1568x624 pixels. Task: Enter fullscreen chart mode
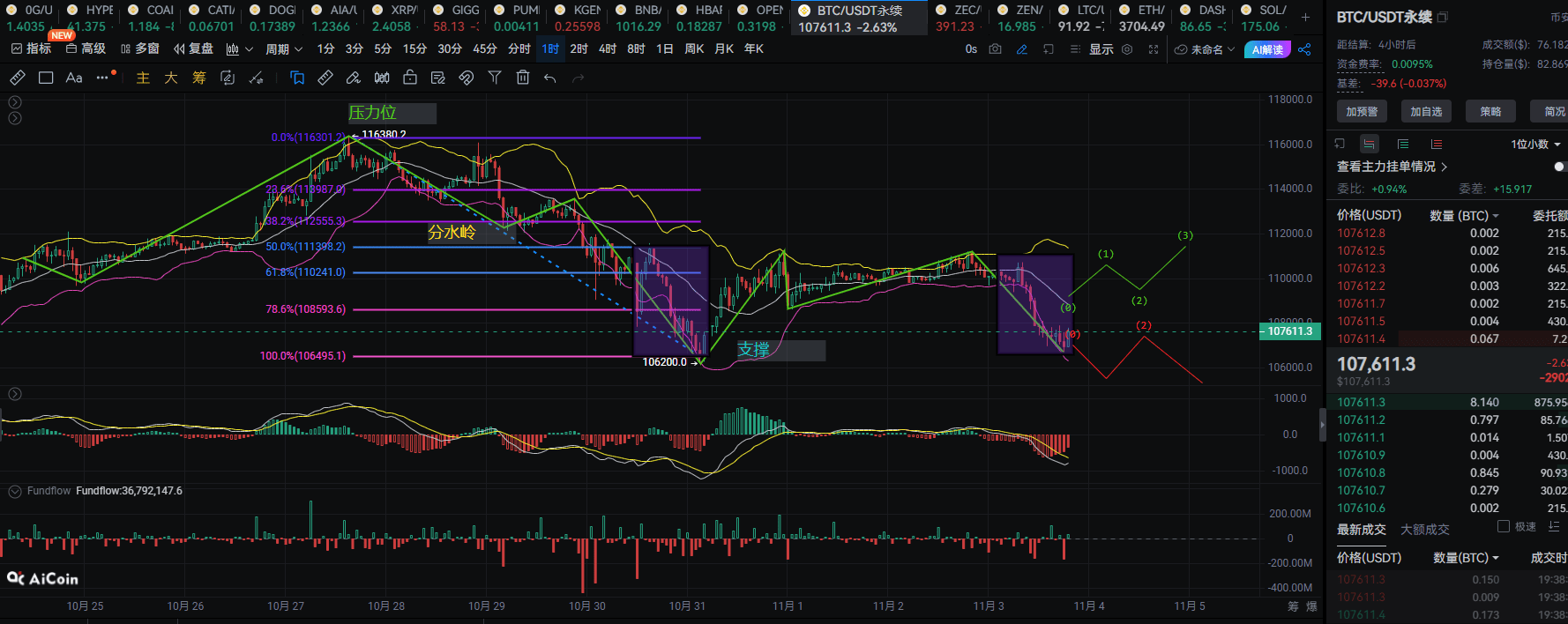point(1154,49)
